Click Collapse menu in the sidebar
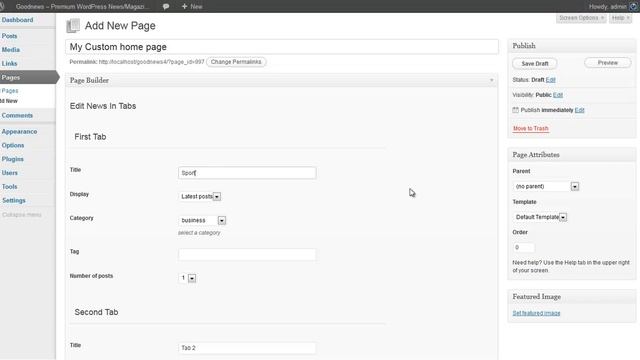Screen dimensions: 640x360 [22, 215]
